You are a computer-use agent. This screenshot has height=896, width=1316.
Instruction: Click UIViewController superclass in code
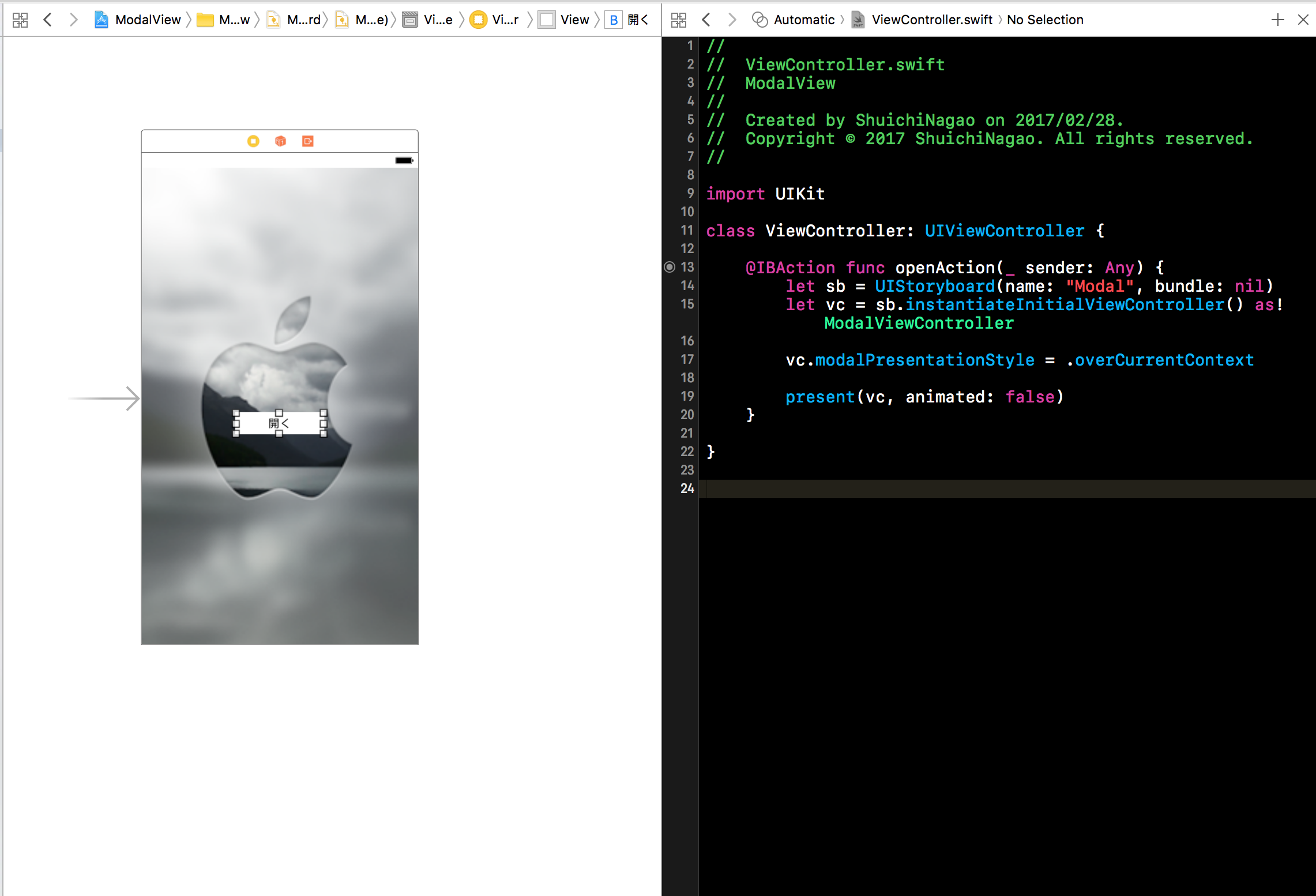tap(1005, 231)
